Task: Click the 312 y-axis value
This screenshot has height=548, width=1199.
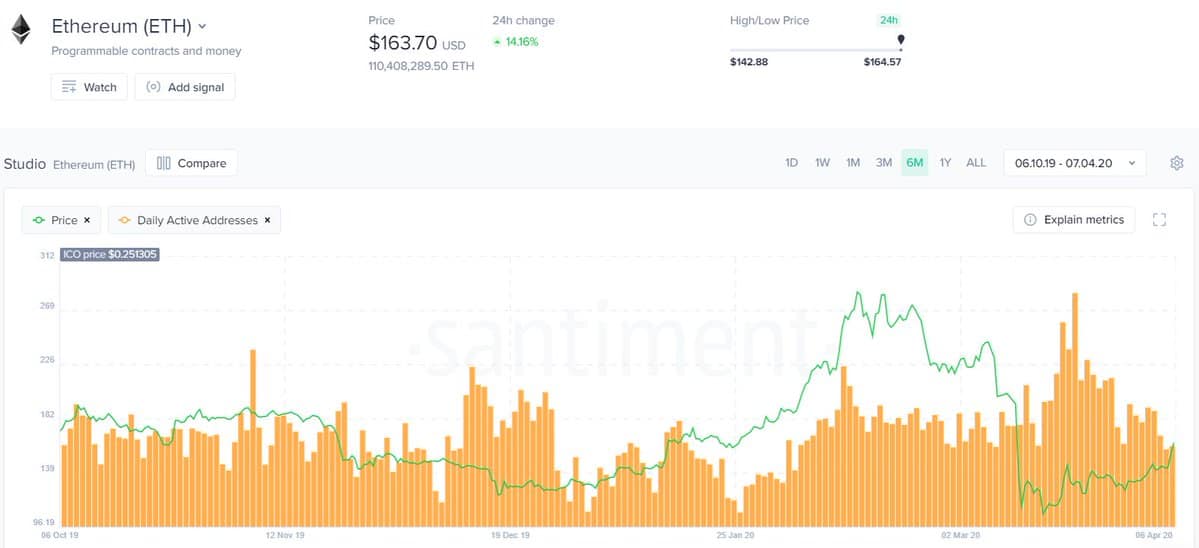Action: pyautogui.click(x=47, y=256)
